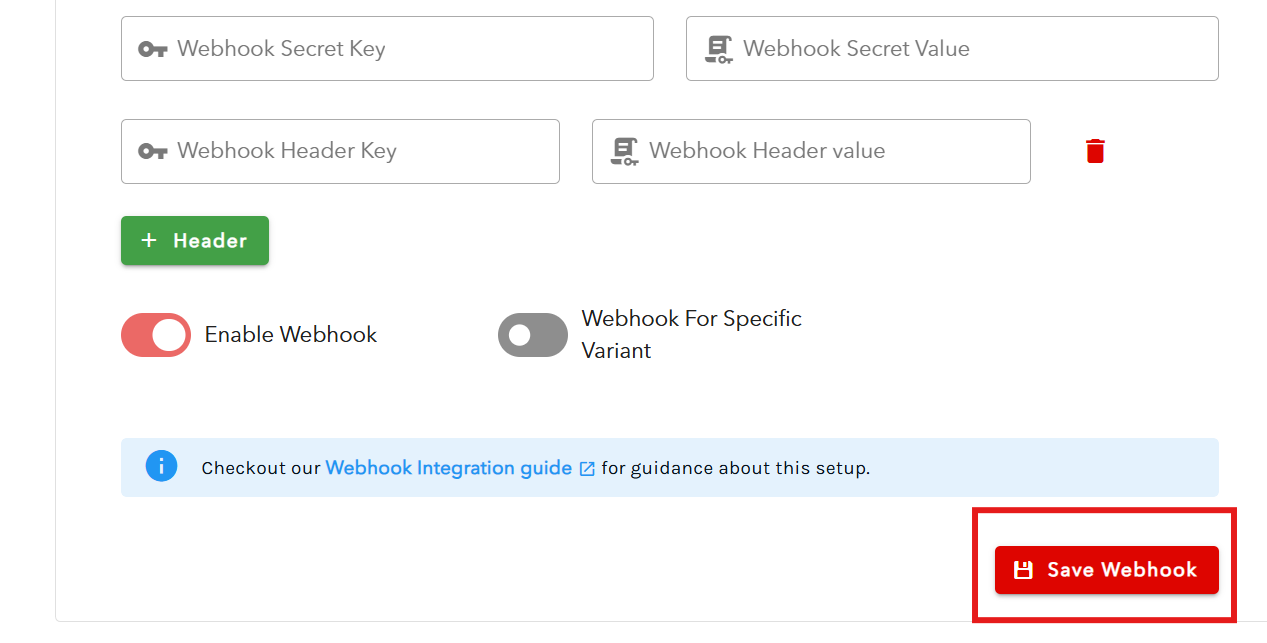The height and width of the screenshot is (643, 1267).
Task: Focus the Webhook Secret Key field
Action: [x=400, y=49]
